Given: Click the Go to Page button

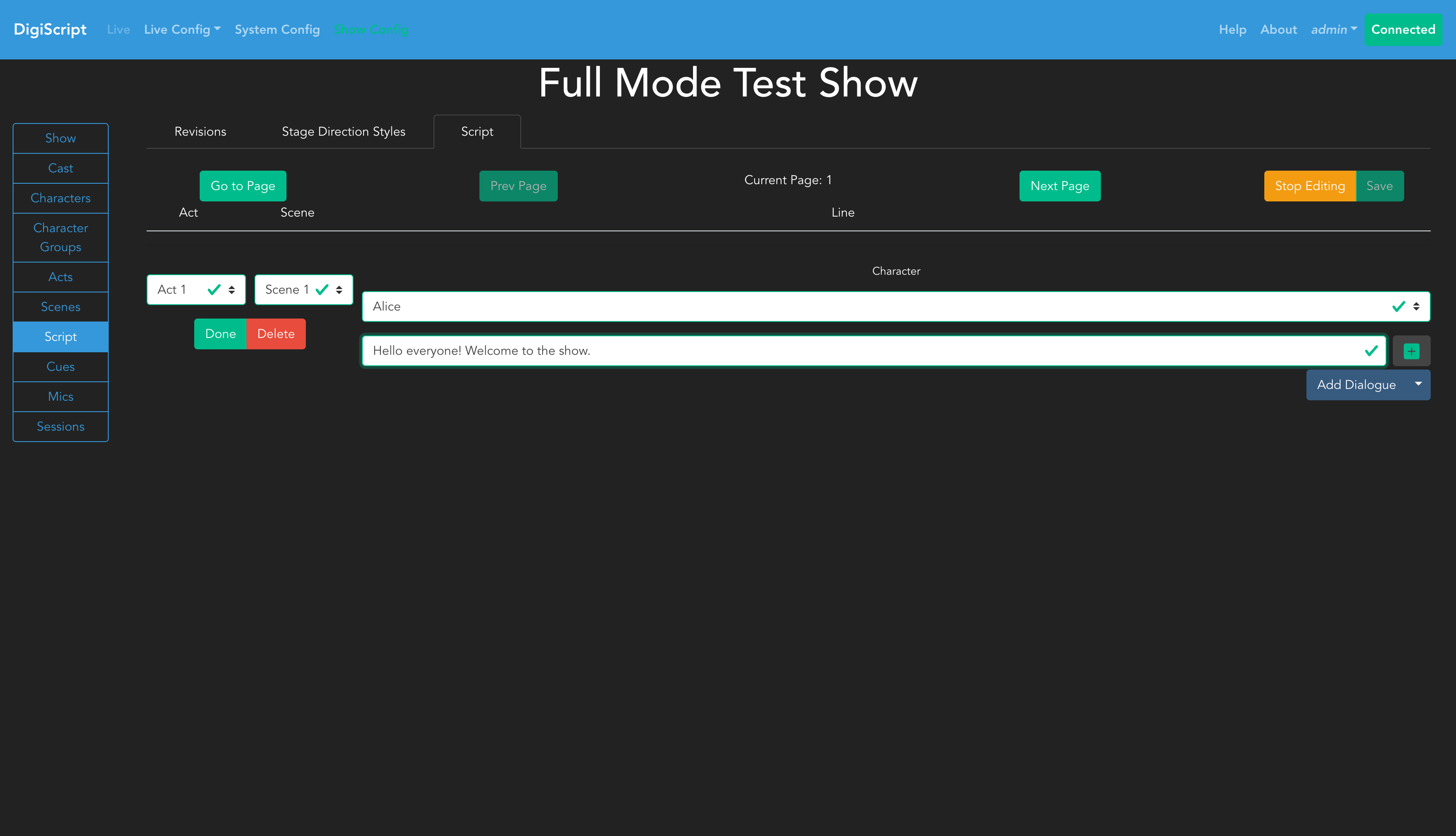Looking at the screenshot, I should coord(243,186).
